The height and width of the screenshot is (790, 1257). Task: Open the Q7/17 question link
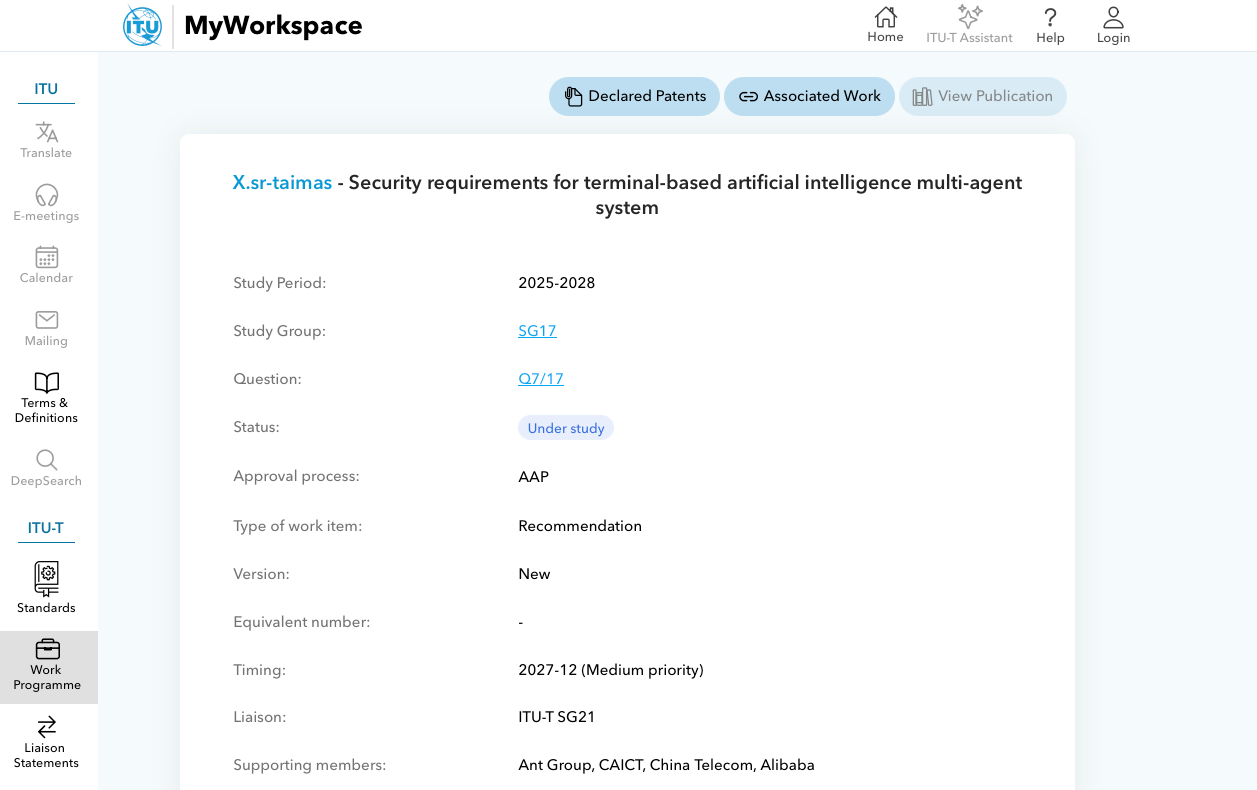tap(540, 379)
